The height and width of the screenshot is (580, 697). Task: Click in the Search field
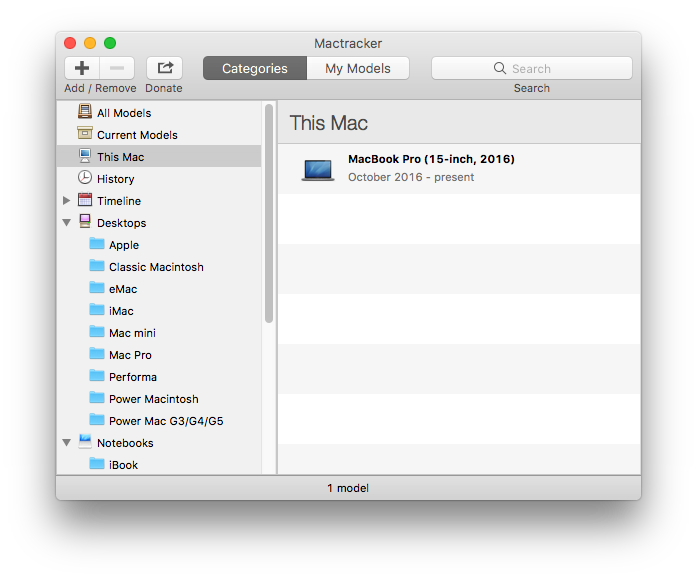531,68
